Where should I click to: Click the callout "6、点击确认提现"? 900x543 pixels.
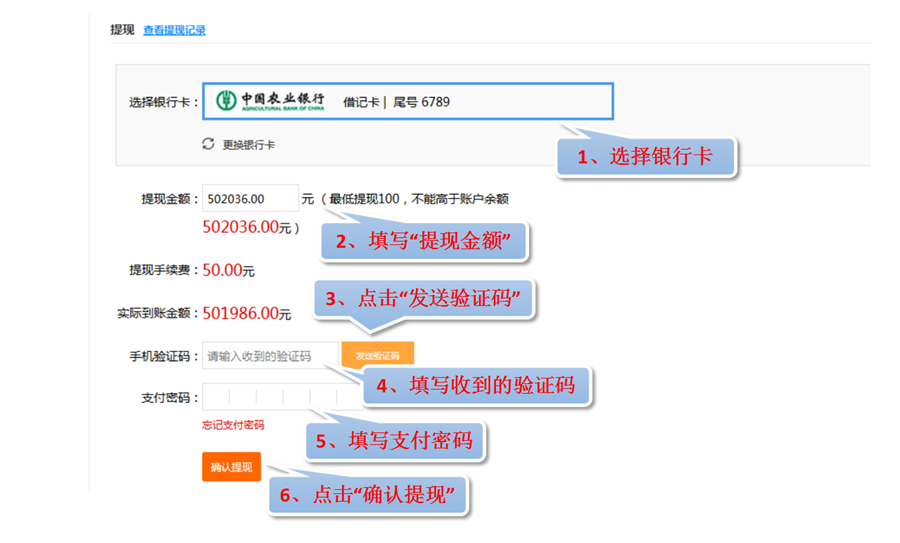370,494
